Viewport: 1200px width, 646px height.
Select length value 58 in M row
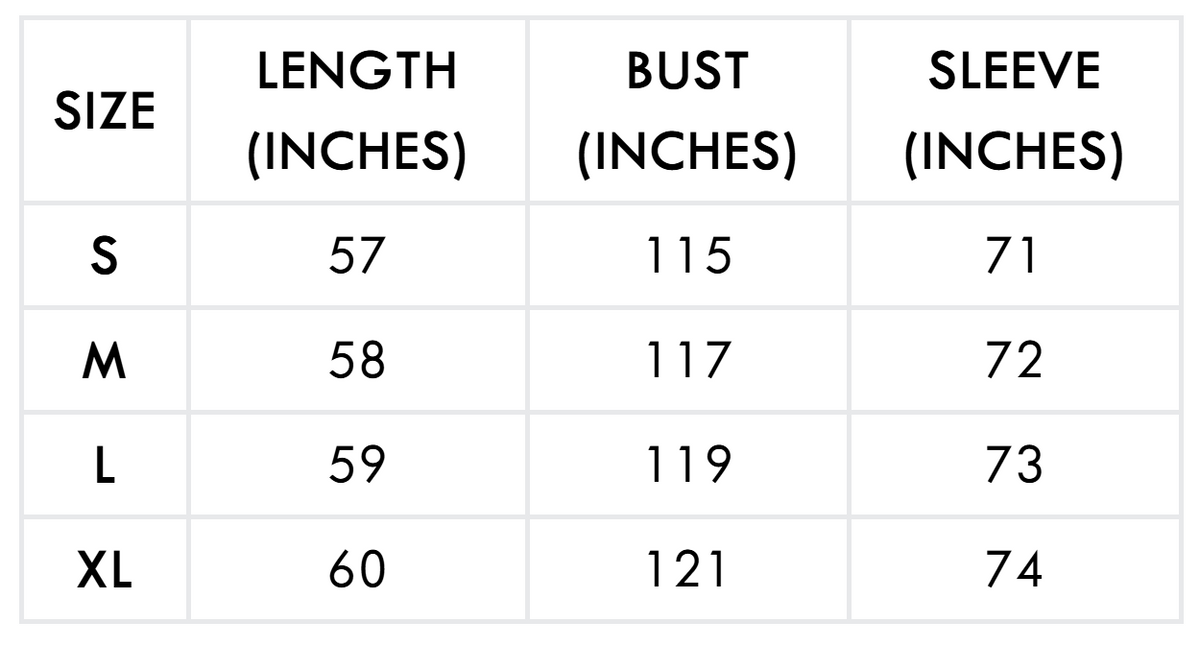click(357, 360)
